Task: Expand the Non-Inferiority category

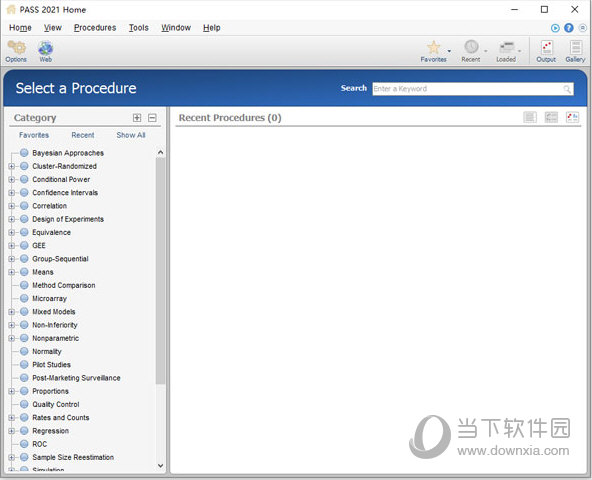Action: click(12, 325)
